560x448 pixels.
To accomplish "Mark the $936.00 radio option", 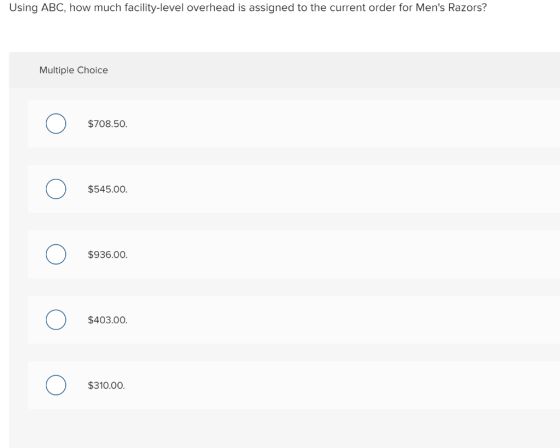I will [x=56, y=254].
